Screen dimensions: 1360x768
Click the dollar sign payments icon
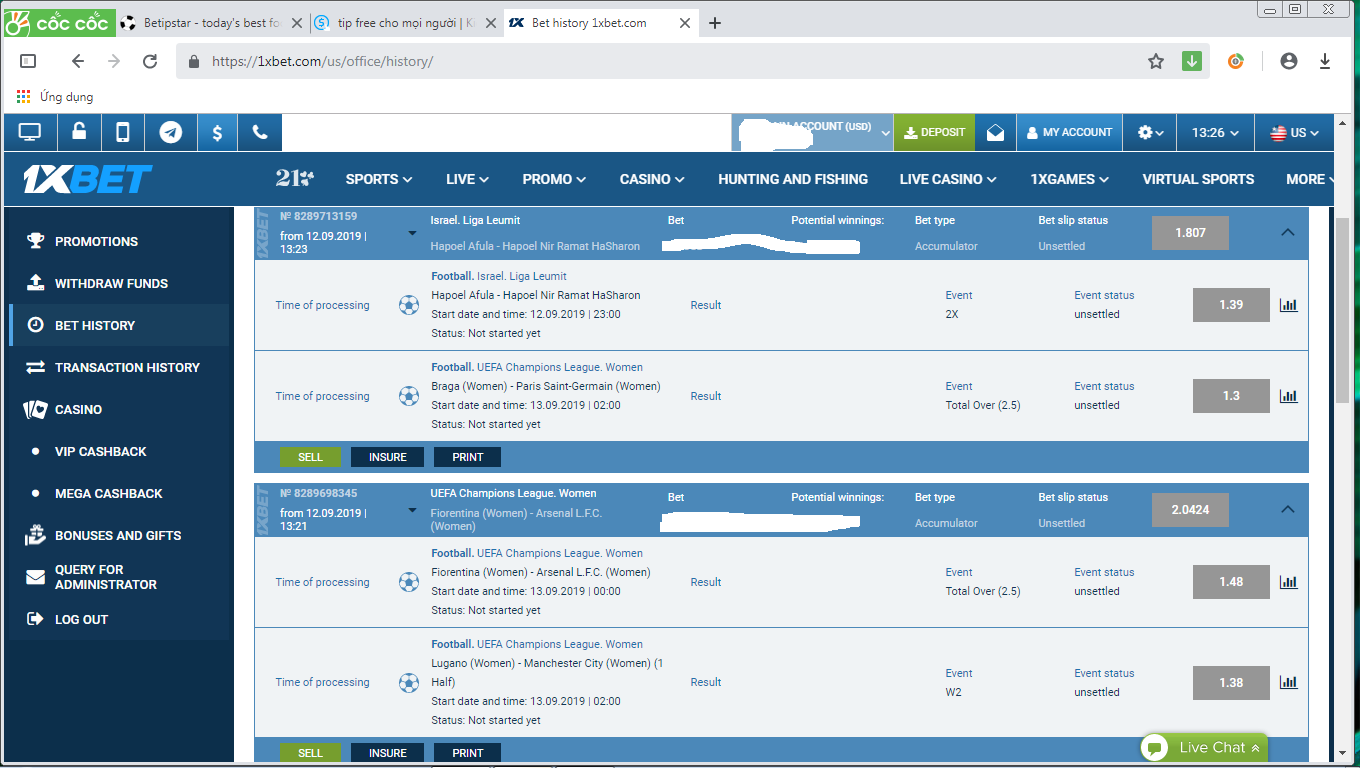[218, 132]
